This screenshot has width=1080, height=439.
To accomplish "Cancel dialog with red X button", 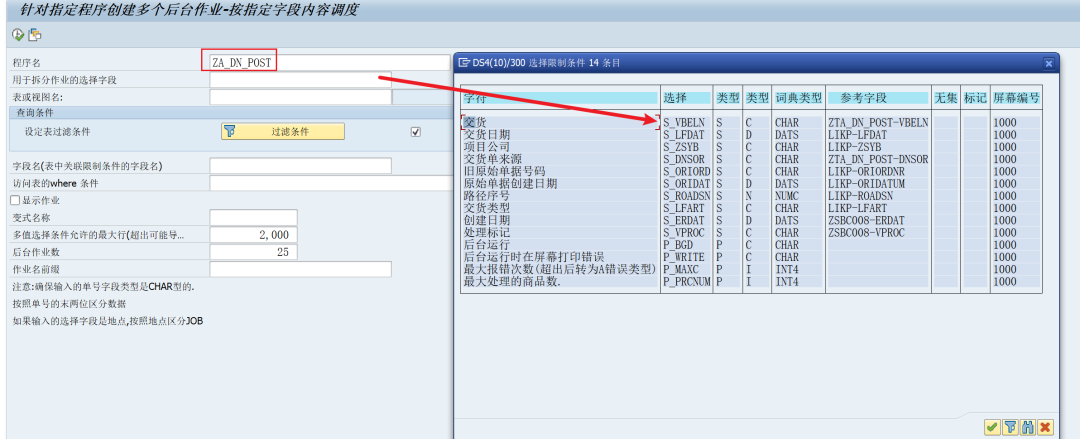I will 1046,427.
